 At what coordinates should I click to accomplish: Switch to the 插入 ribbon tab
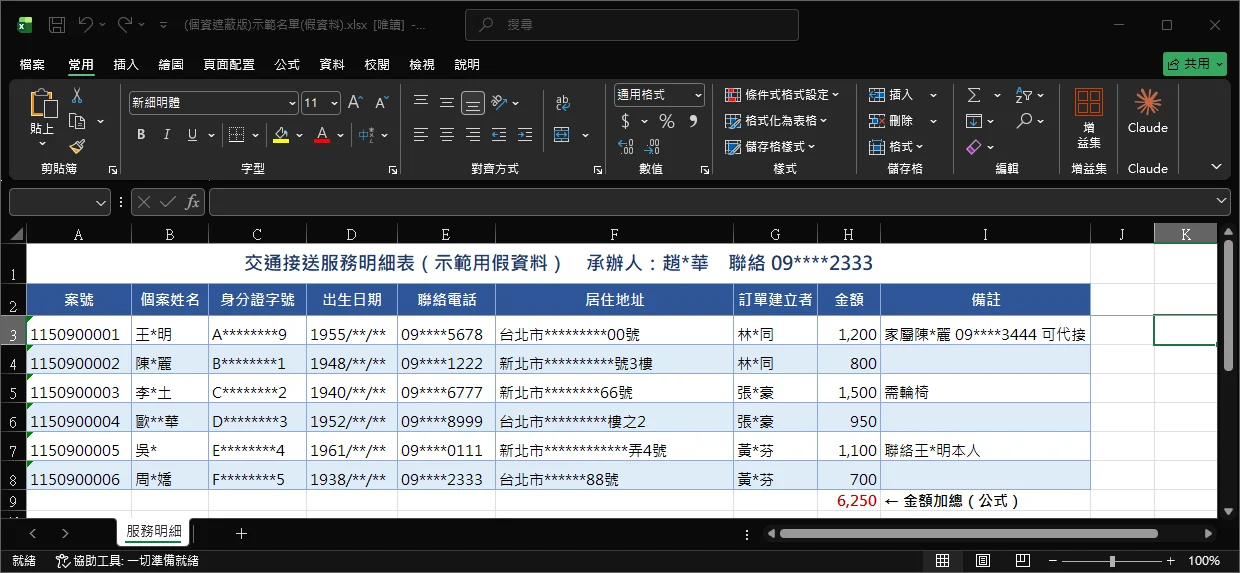click(126, 64)
